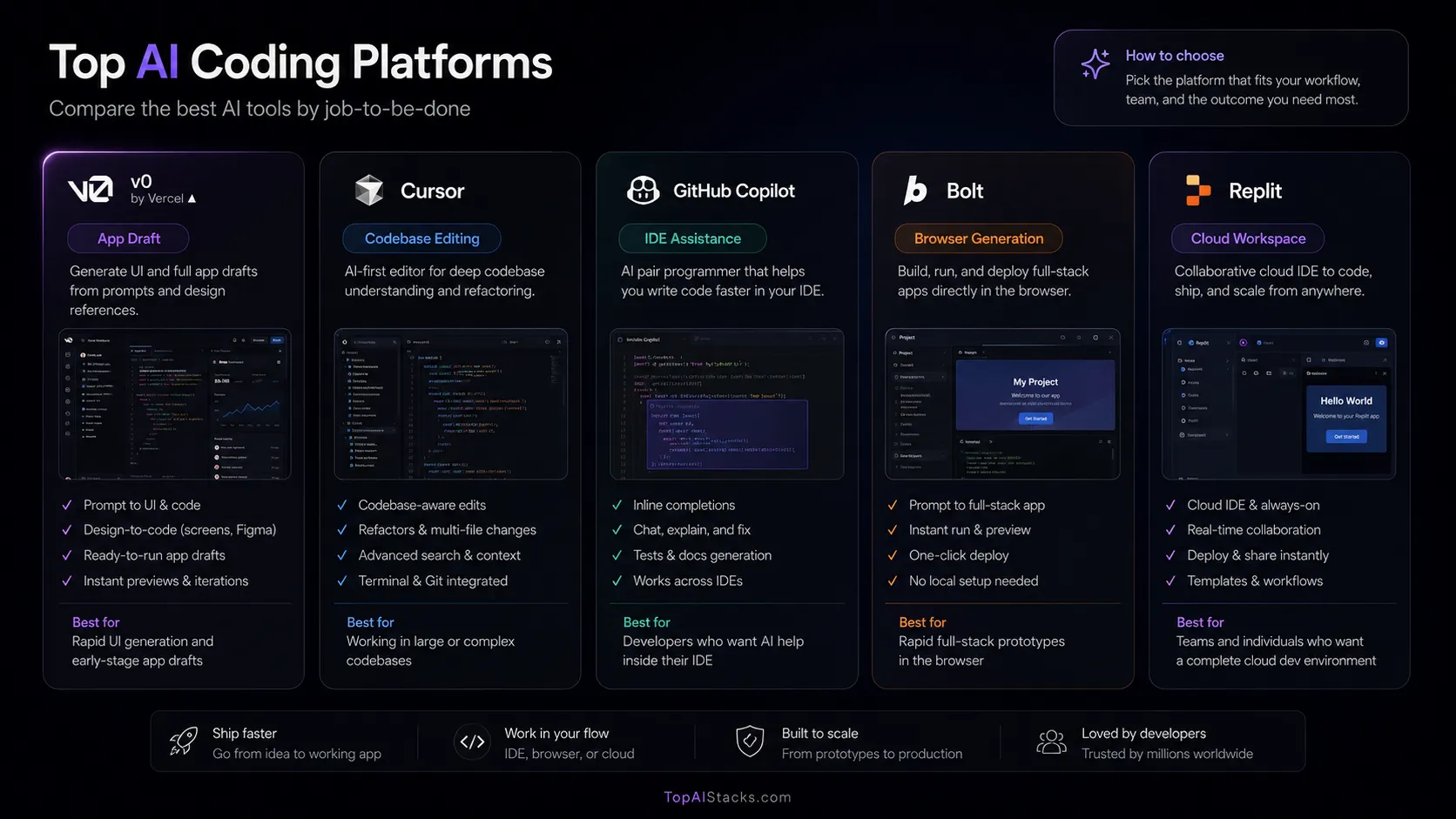Open the GitHub Copilot code screenshot thumbnail
This screenshot has width=1456, height=819.
click(x=727, y=404)
